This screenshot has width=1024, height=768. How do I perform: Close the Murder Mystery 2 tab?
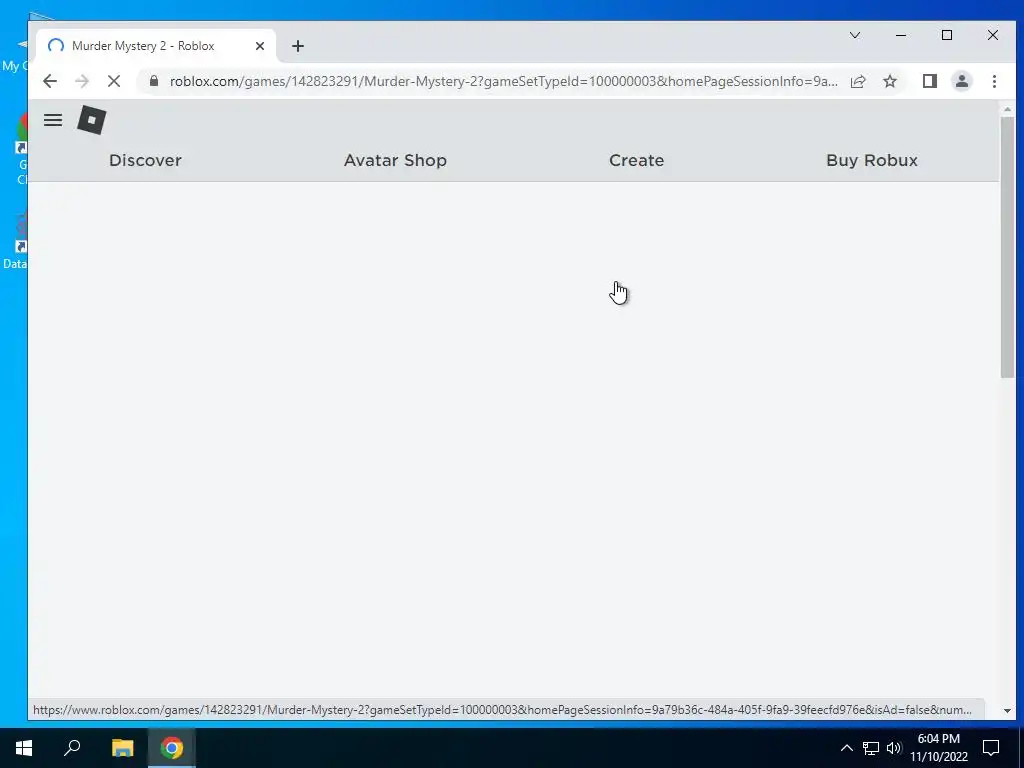[x=260, y=46]
